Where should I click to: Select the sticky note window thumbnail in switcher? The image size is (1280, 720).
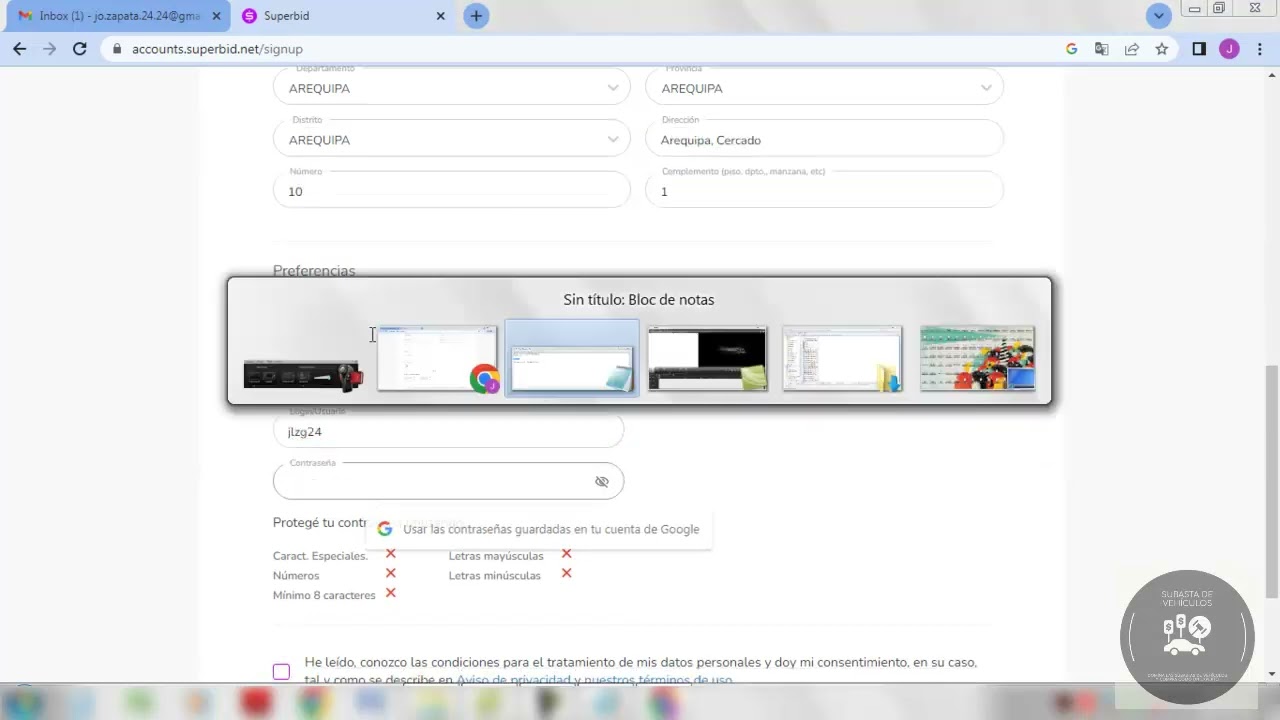707,358
